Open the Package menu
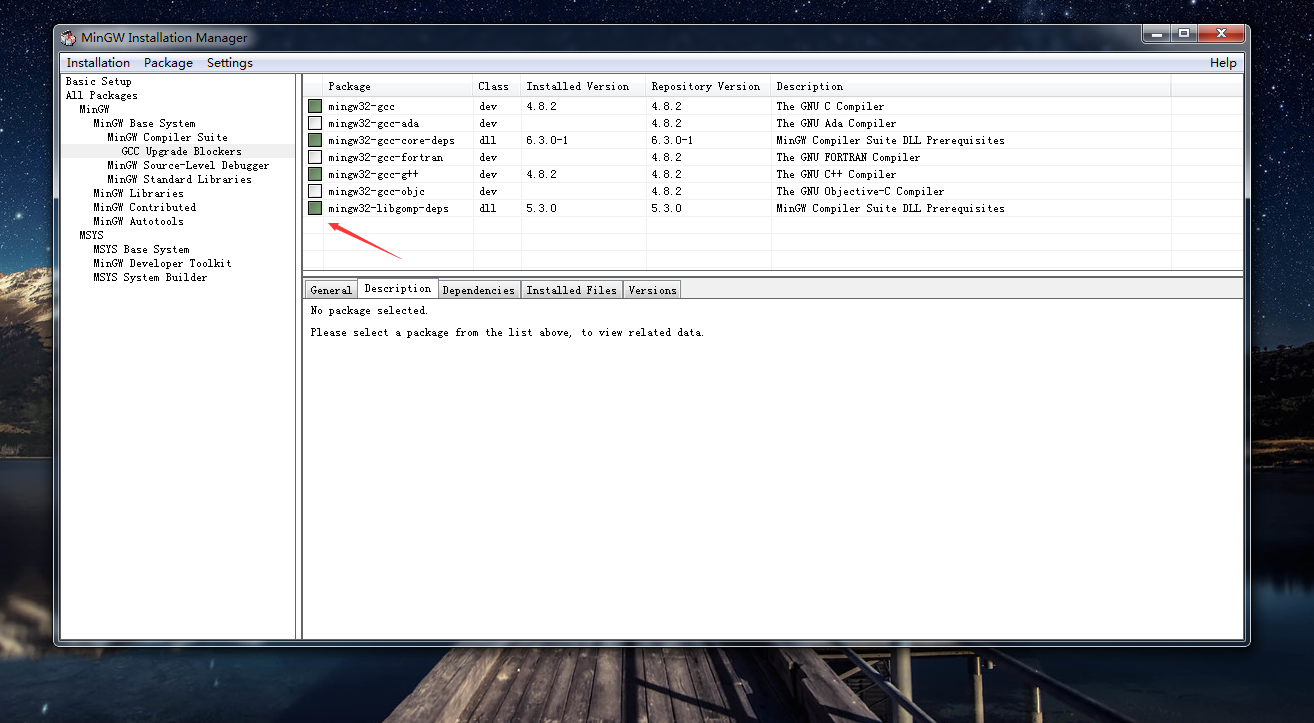 pyautogui.click(x=168, y=62)
